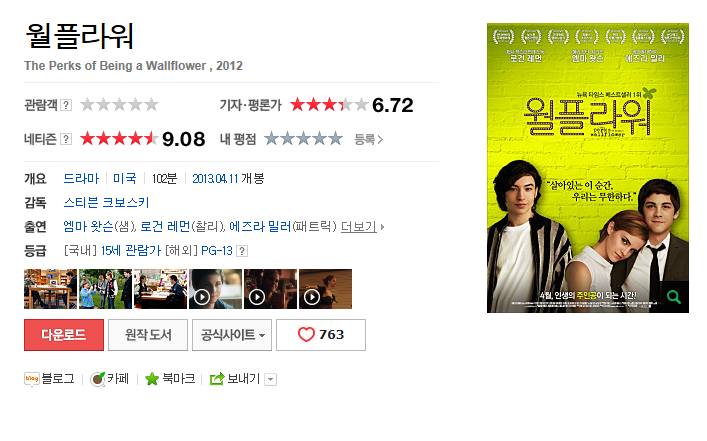The height and width of the screenshot is (441, 707).
Task: Like the movie with the heart button
Action: click(x=321, y=335)
